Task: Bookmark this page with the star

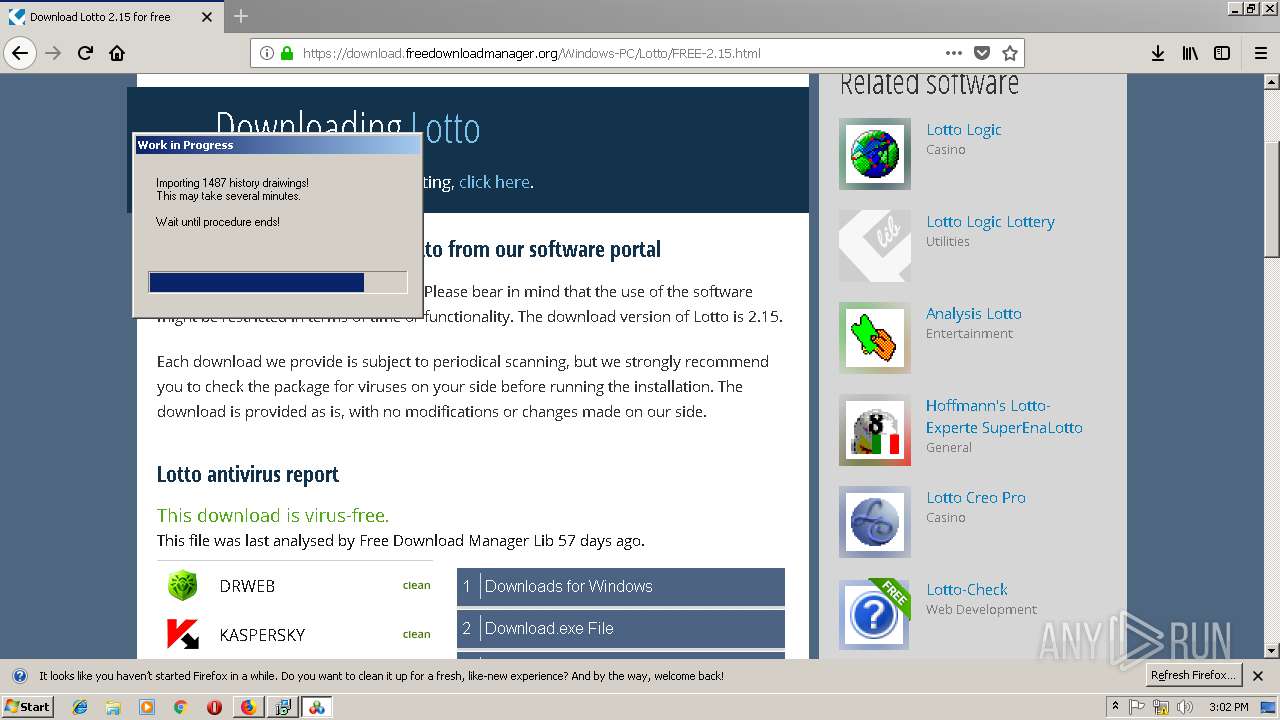Action: (x=1010, y=53)
